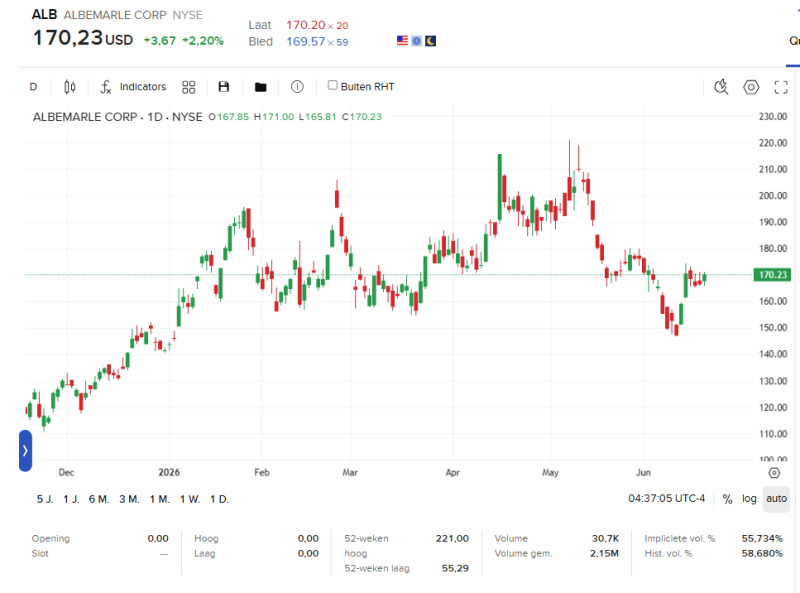Open the time axis settings gear icon
Screen dimensions: 800x593
click(774, 473)
